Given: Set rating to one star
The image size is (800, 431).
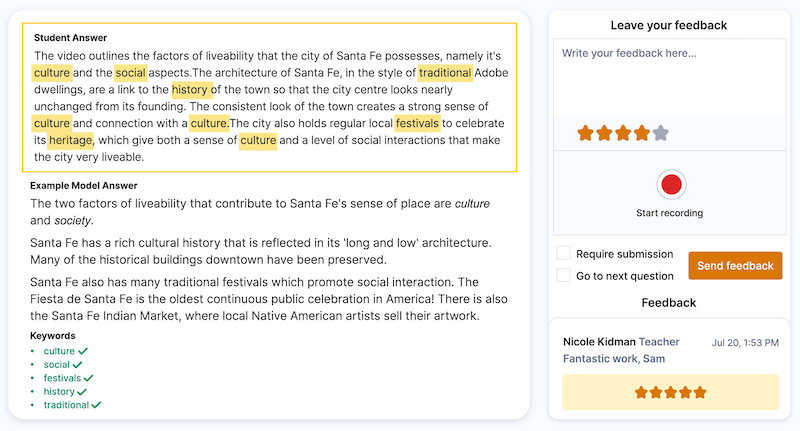Looking at the screenshot, I should pos(585,134).
